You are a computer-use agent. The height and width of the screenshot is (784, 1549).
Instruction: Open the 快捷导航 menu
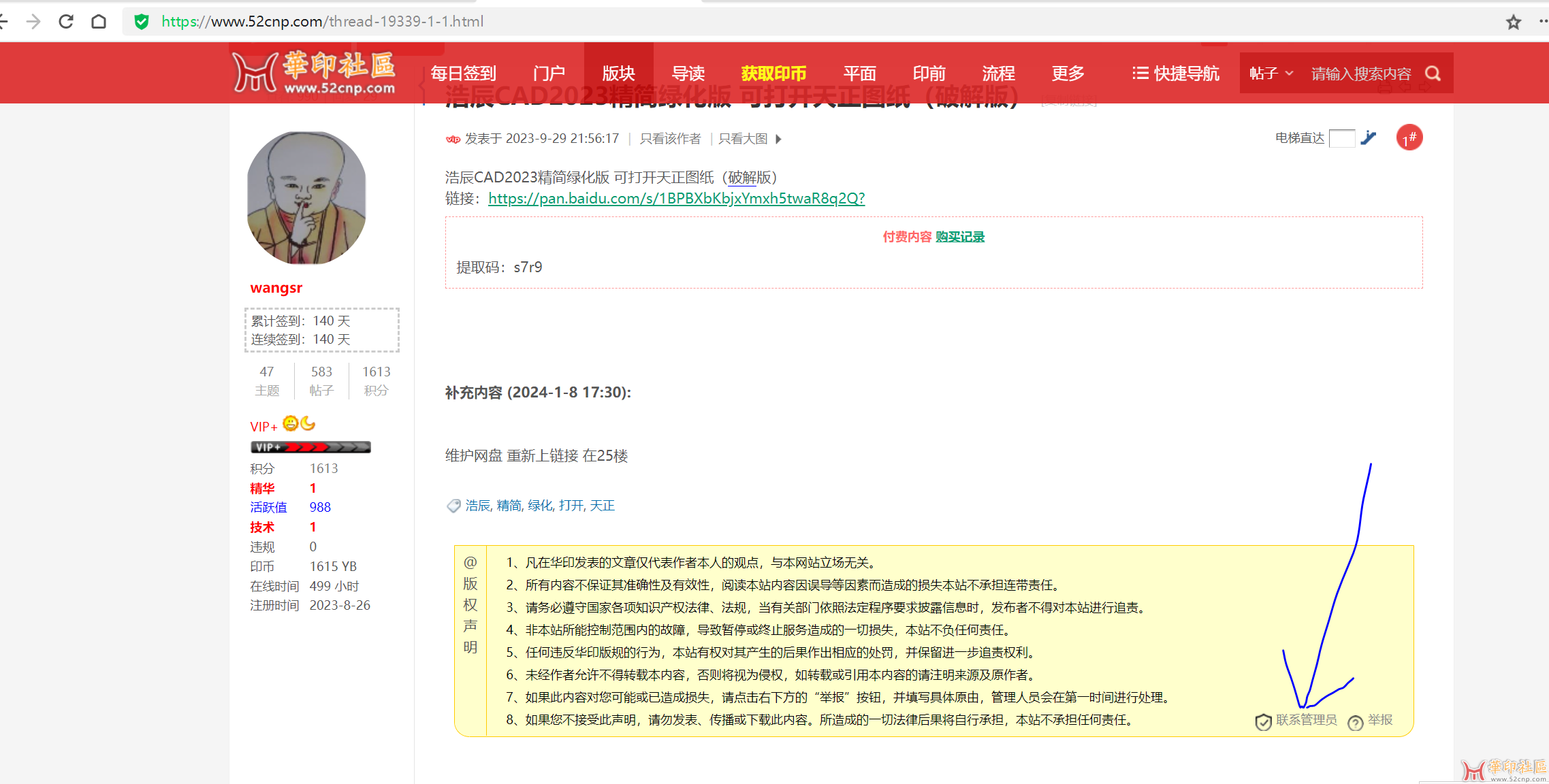1175,73
